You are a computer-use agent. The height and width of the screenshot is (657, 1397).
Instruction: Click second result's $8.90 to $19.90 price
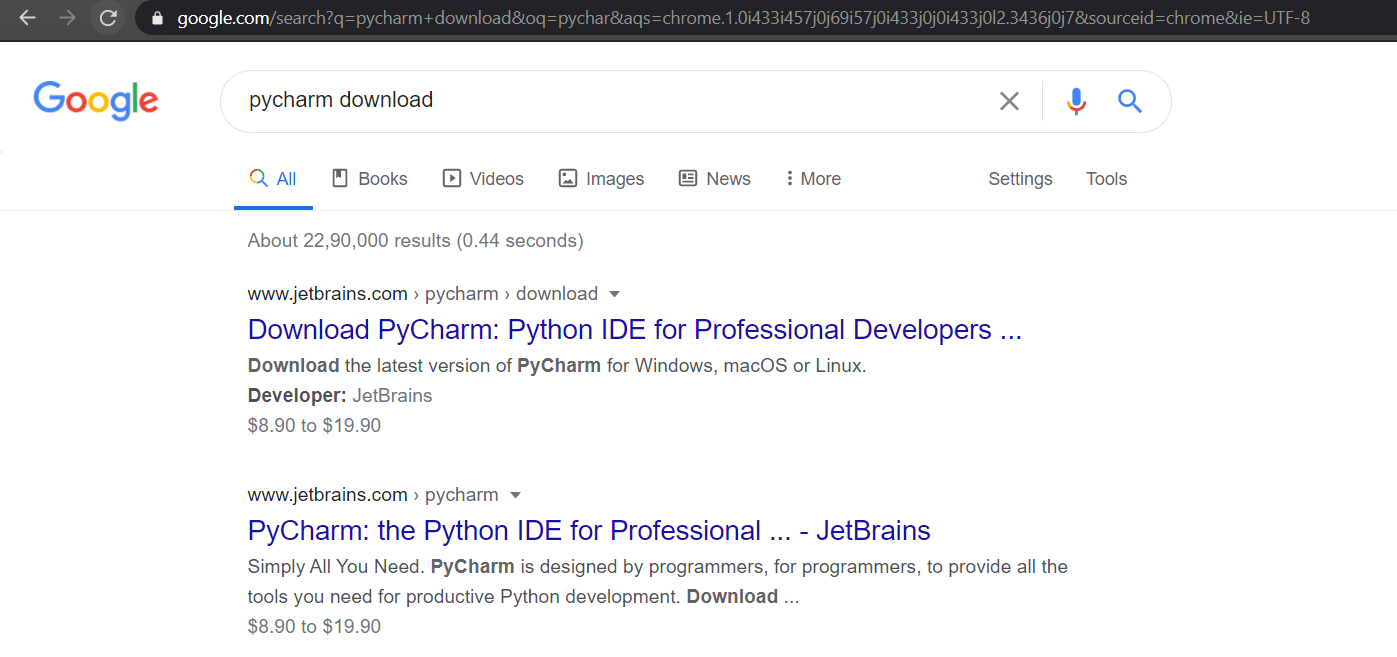[x=314, y=627]
